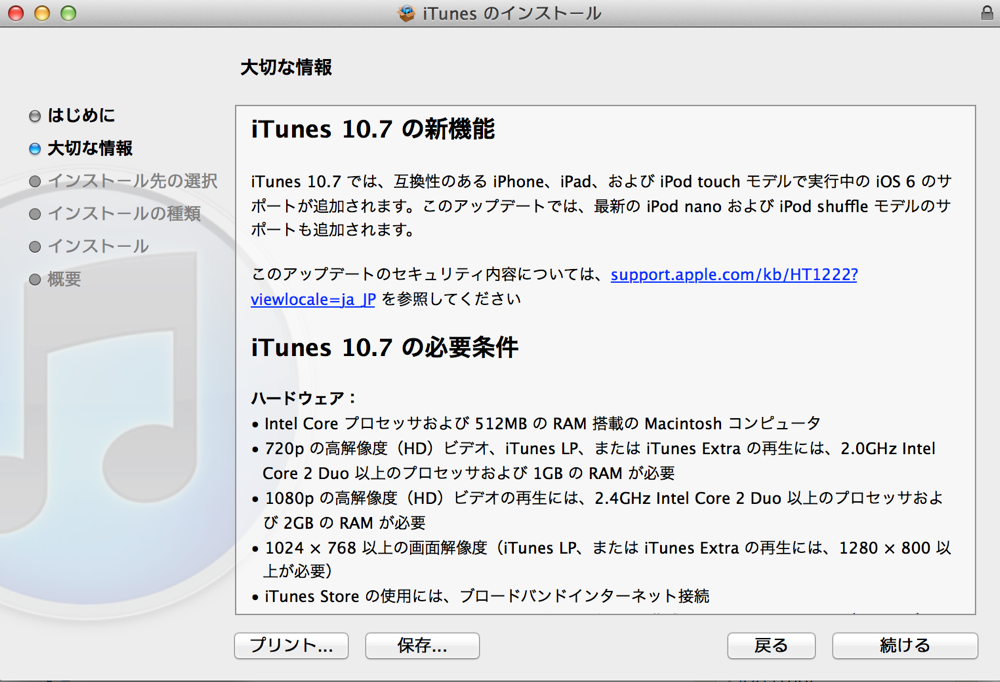
Task: Click the lock icon in the title bar
Action: coord(987,13)
